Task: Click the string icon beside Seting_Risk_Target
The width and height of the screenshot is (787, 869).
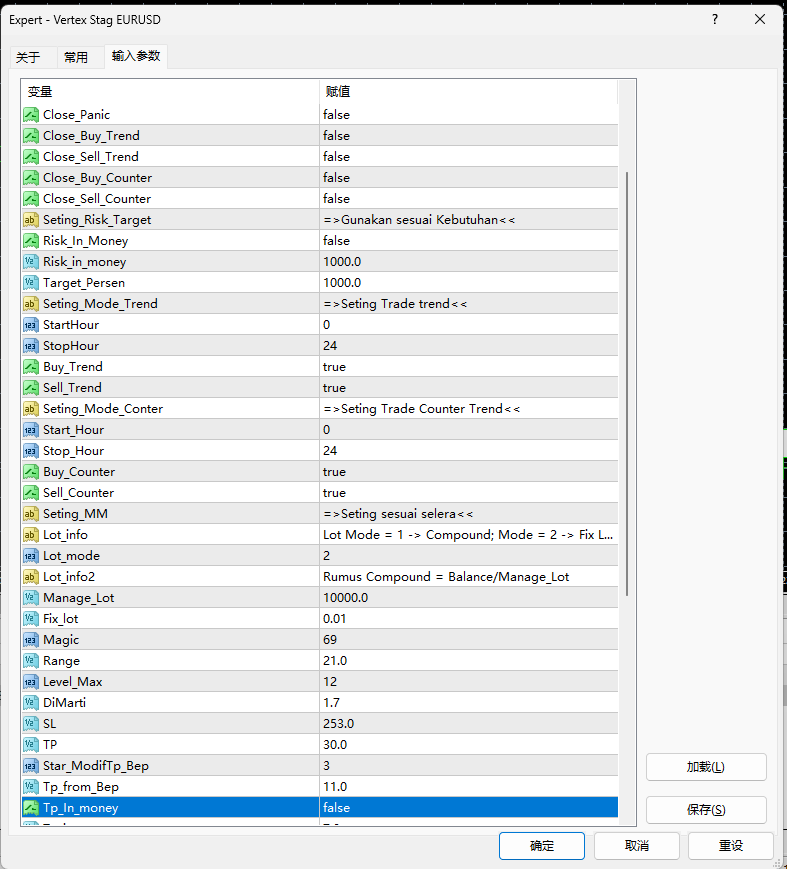Action: 31,220
